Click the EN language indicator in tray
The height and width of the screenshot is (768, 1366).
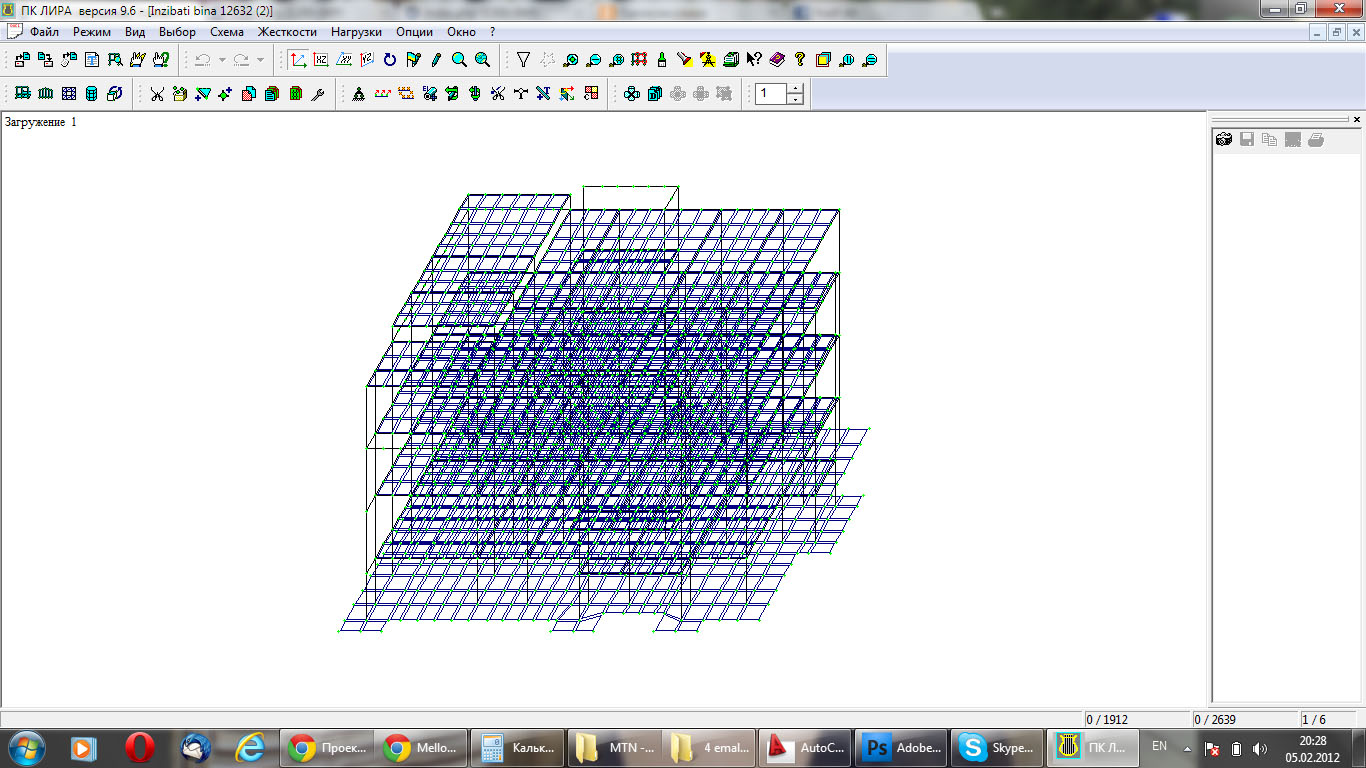pos(1160,746)
